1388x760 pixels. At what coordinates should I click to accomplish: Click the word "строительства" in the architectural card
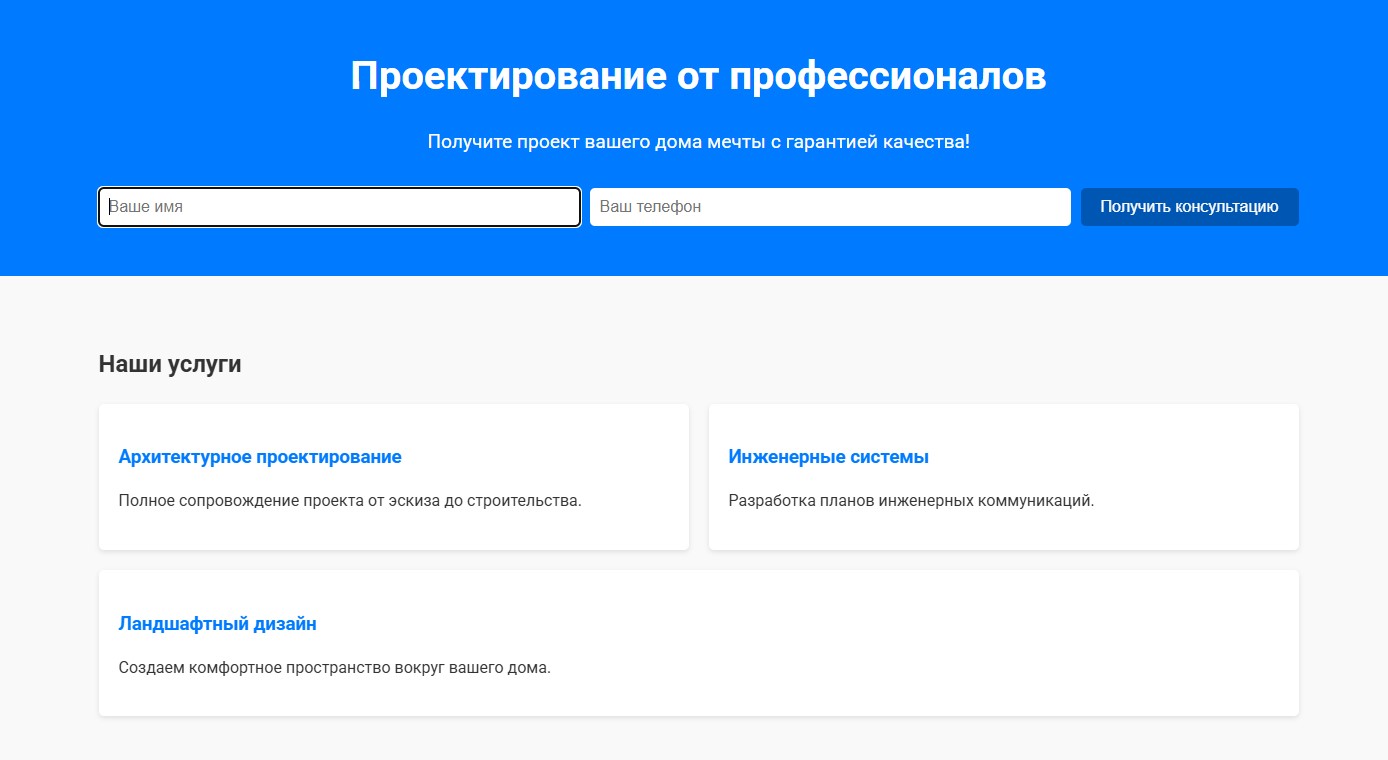529,501
